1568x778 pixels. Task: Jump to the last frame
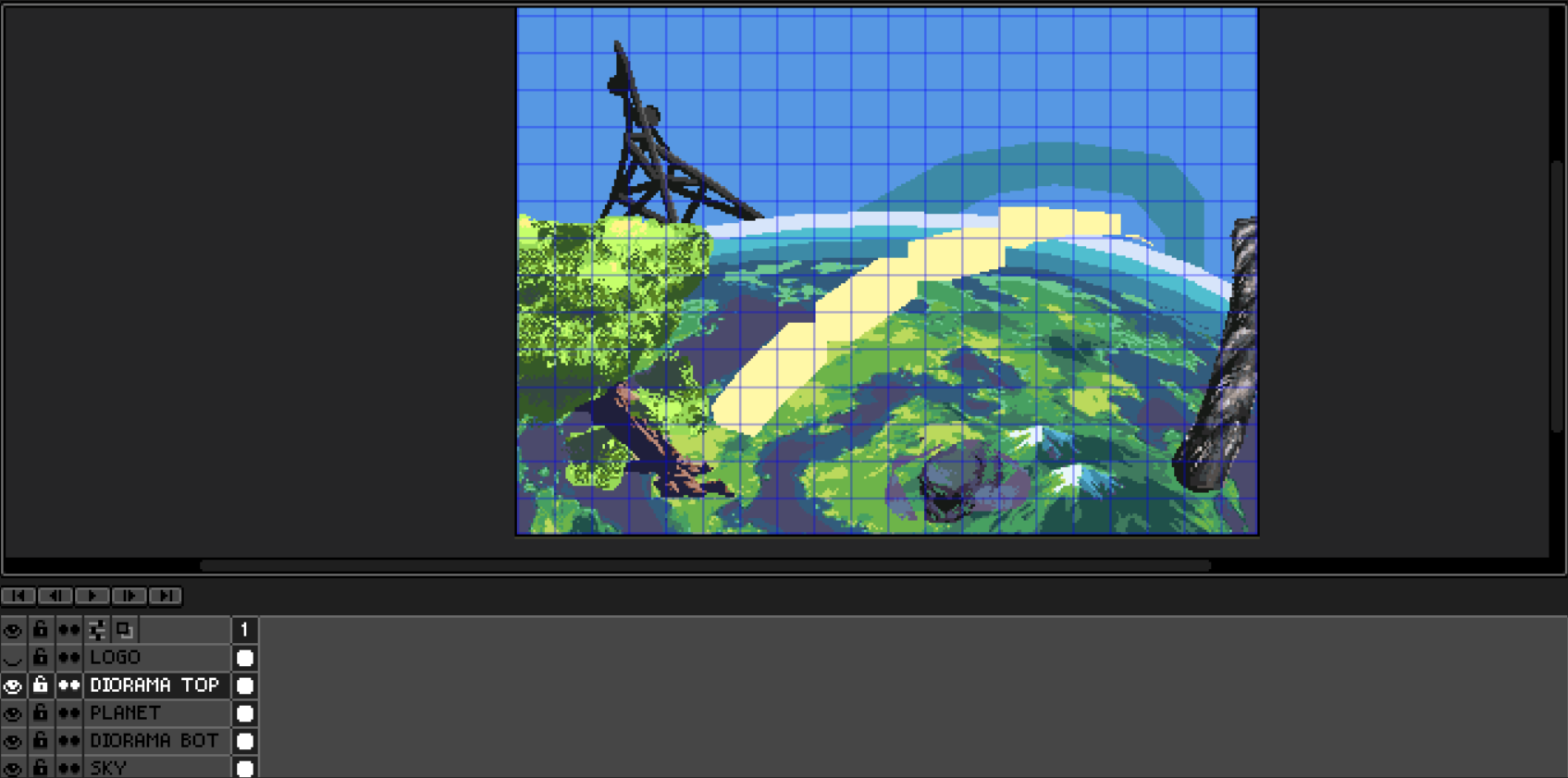click(166, 596)
